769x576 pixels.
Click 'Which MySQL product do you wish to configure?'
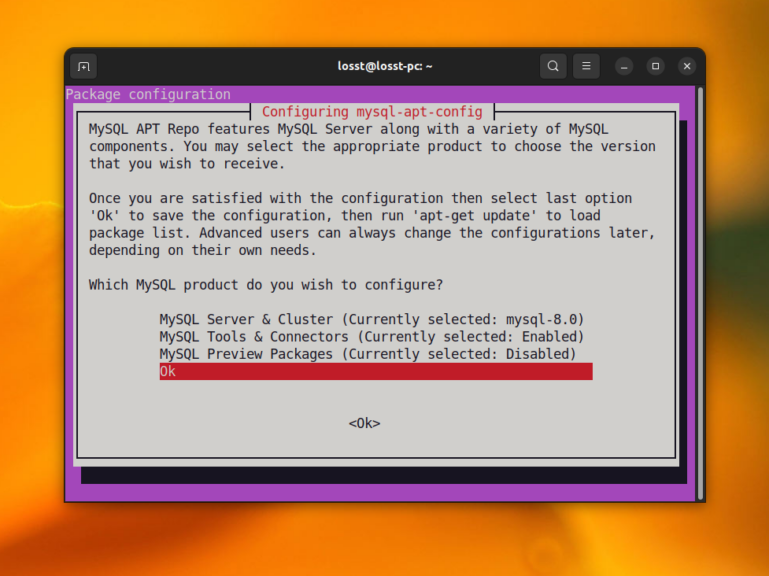pos(266,285)
